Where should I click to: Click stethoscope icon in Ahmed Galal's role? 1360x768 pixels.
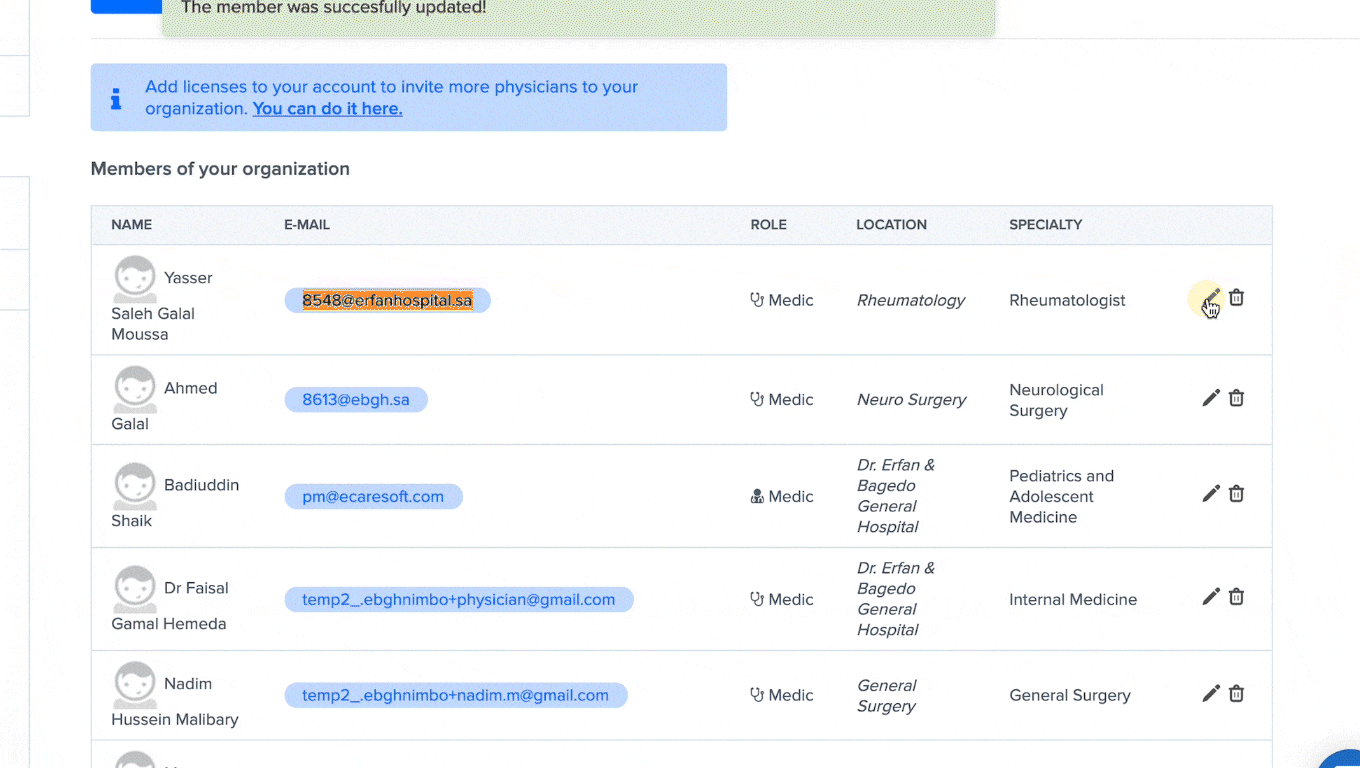coord(757,399)
